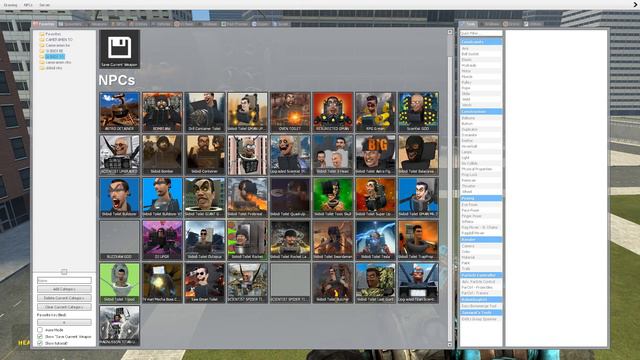Toggle the Show tutorial checkbox
This screenshot has width=640, height=360.
40,343
